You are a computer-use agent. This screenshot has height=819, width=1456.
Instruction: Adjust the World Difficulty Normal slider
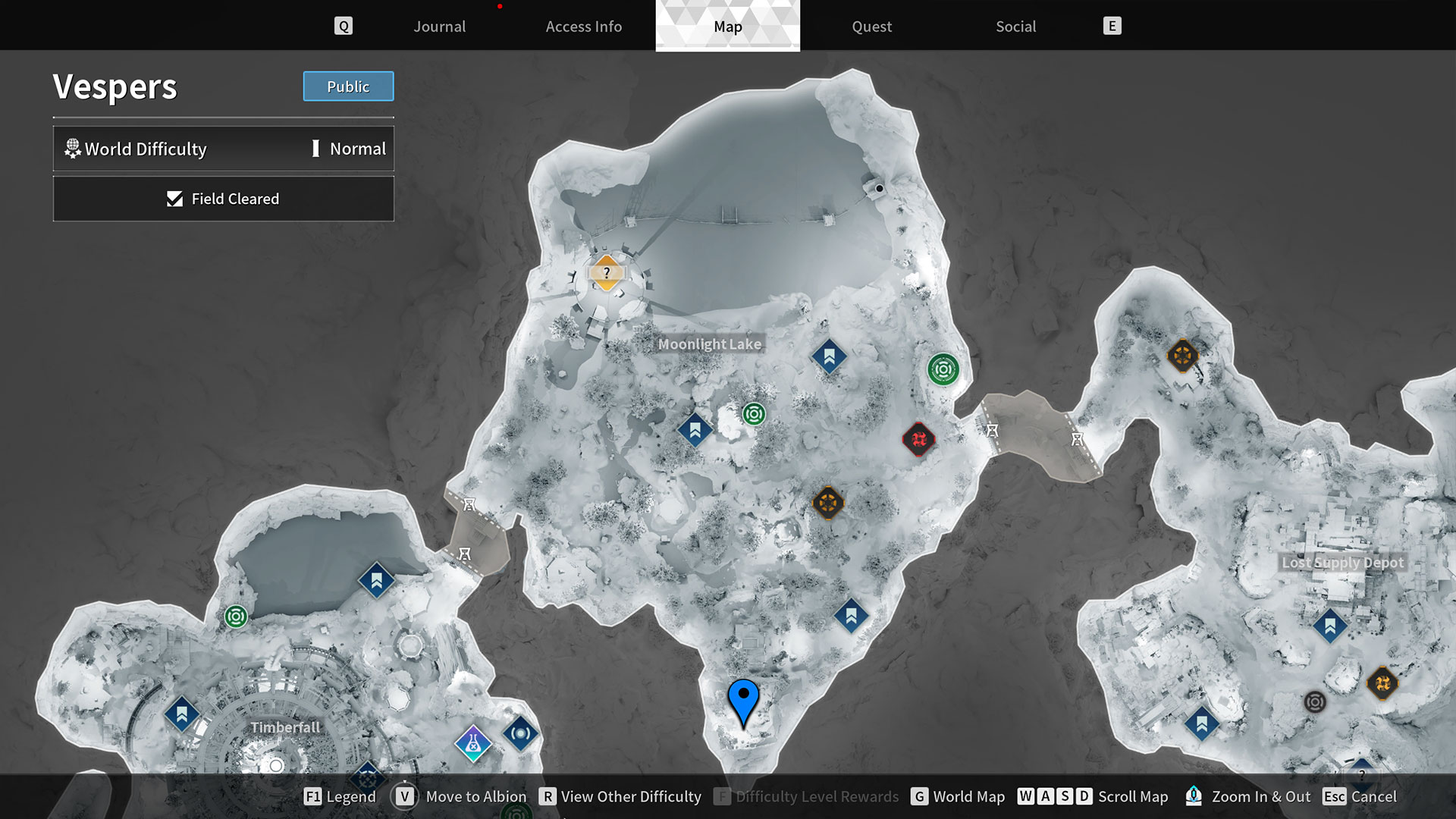(x=316, y=149)
